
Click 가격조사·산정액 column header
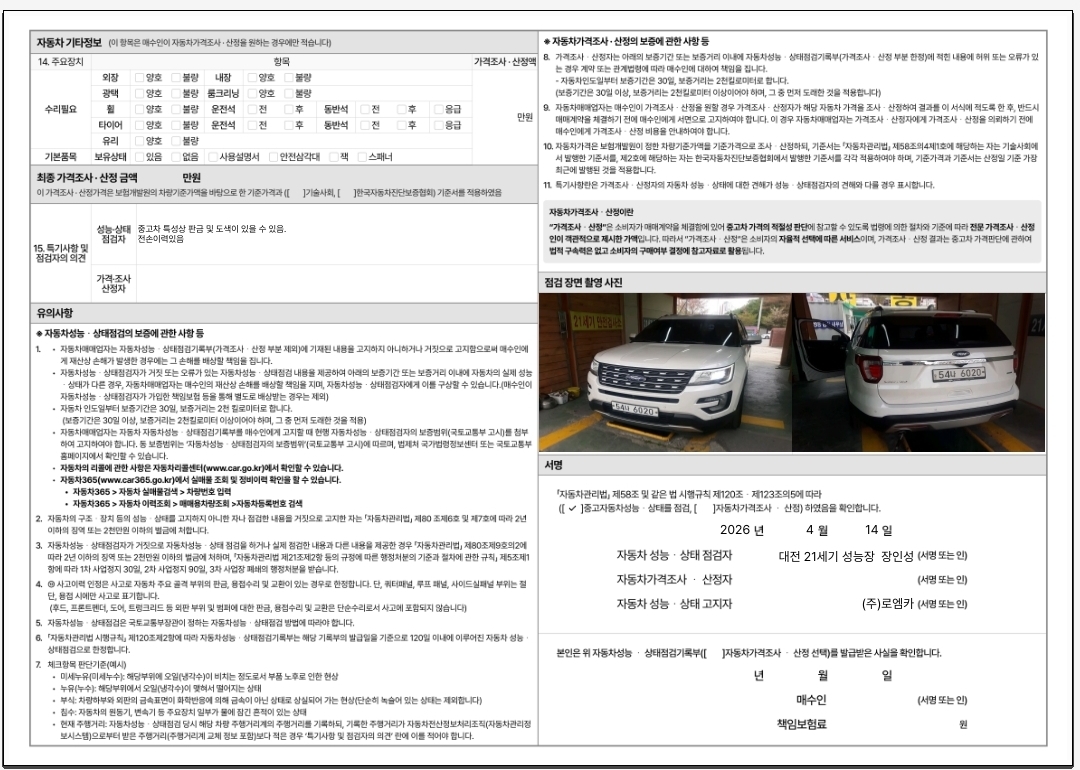505,62
